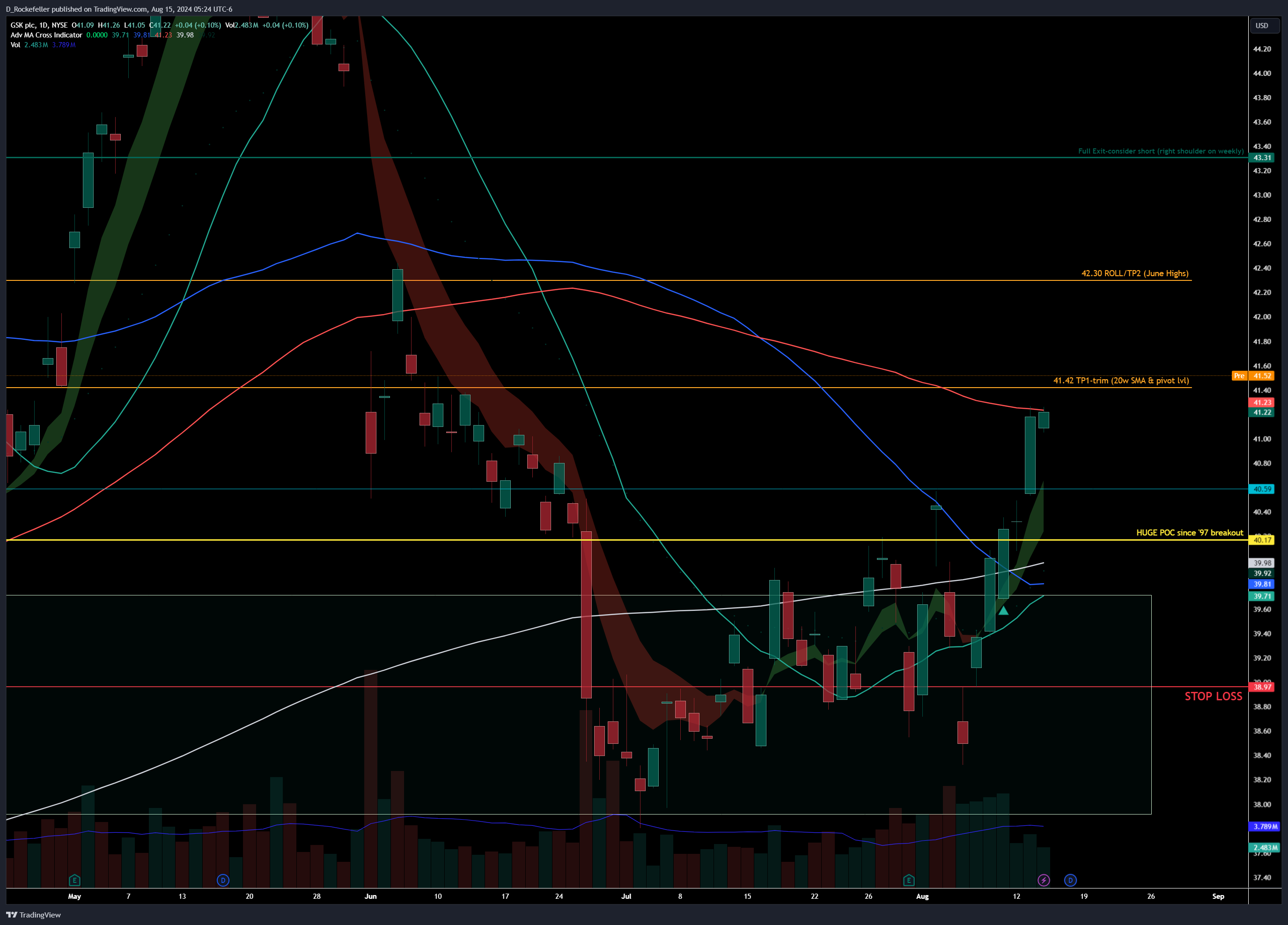Click the '42.30 ROLL/TP2 (June Highs)' label
Screen dimensions: 1288x925
click(x=1135, y=273)
